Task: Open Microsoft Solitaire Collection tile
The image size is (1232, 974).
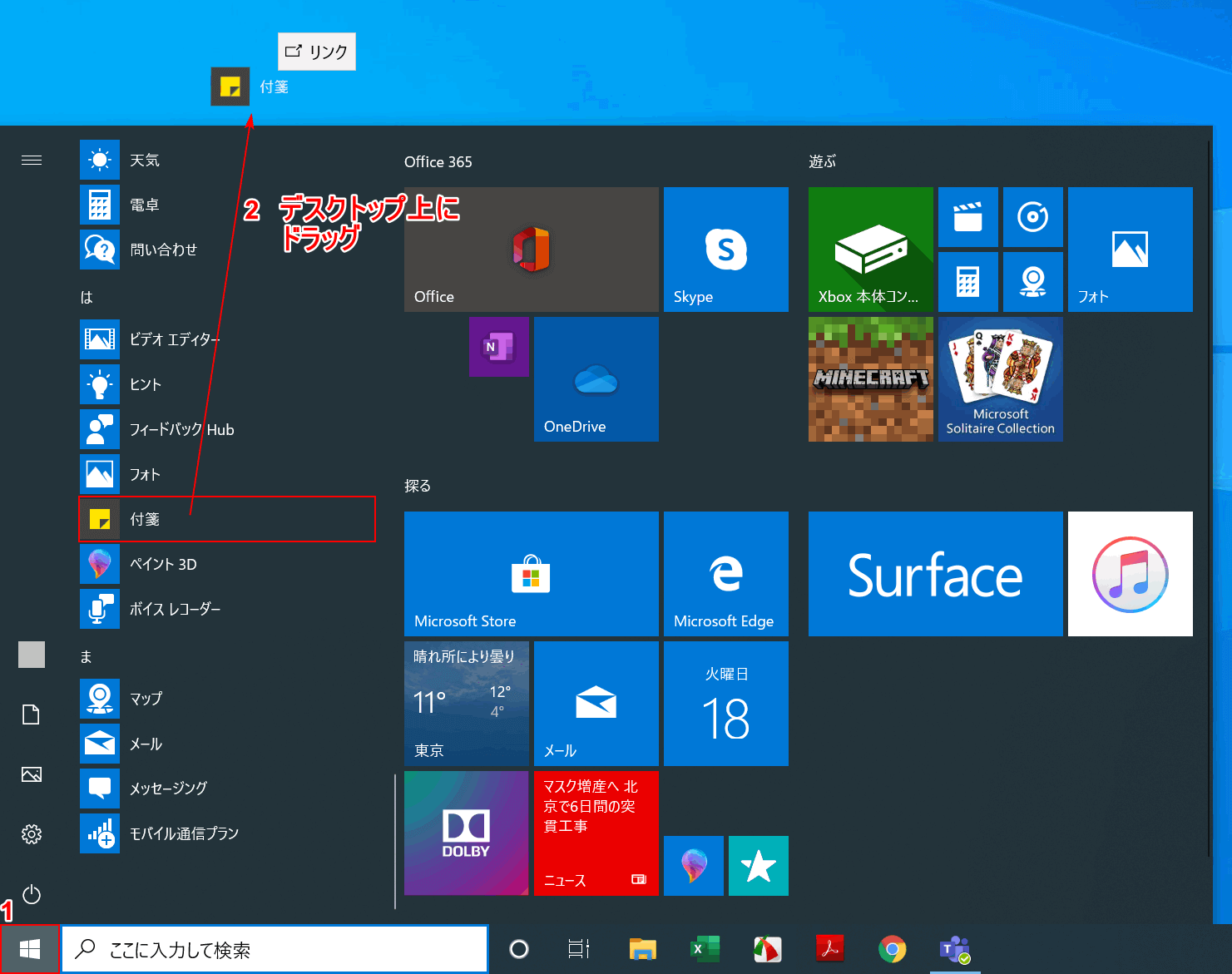Action: point(1001,379)
